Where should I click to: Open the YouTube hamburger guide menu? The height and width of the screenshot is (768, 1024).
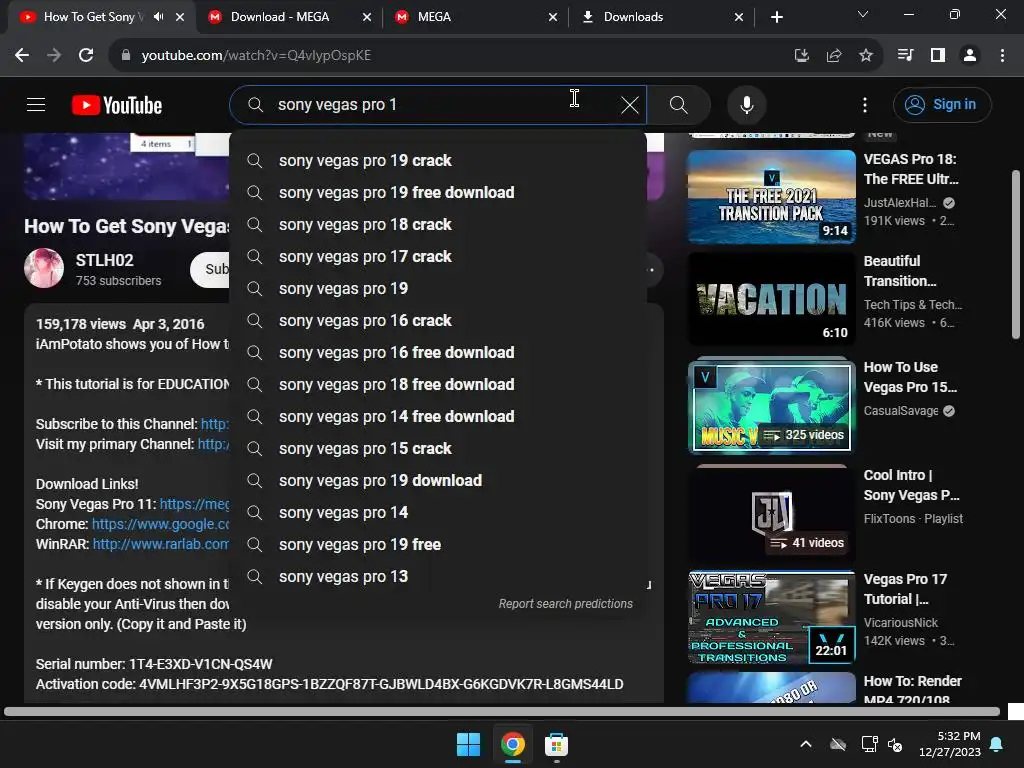point(36,104)
